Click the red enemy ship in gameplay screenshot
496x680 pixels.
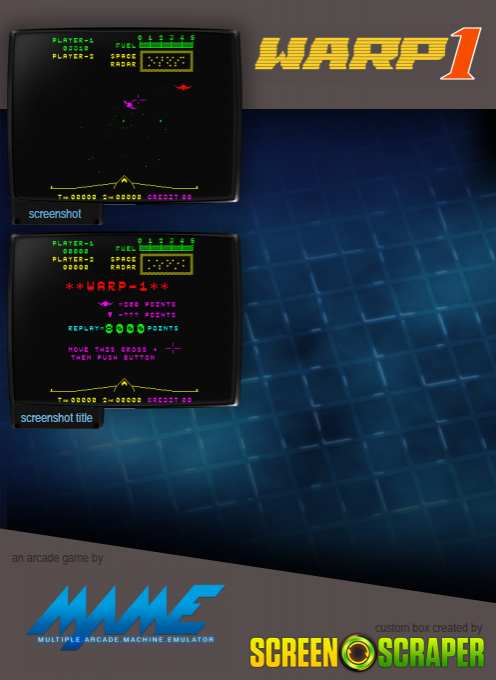point(183,87)
